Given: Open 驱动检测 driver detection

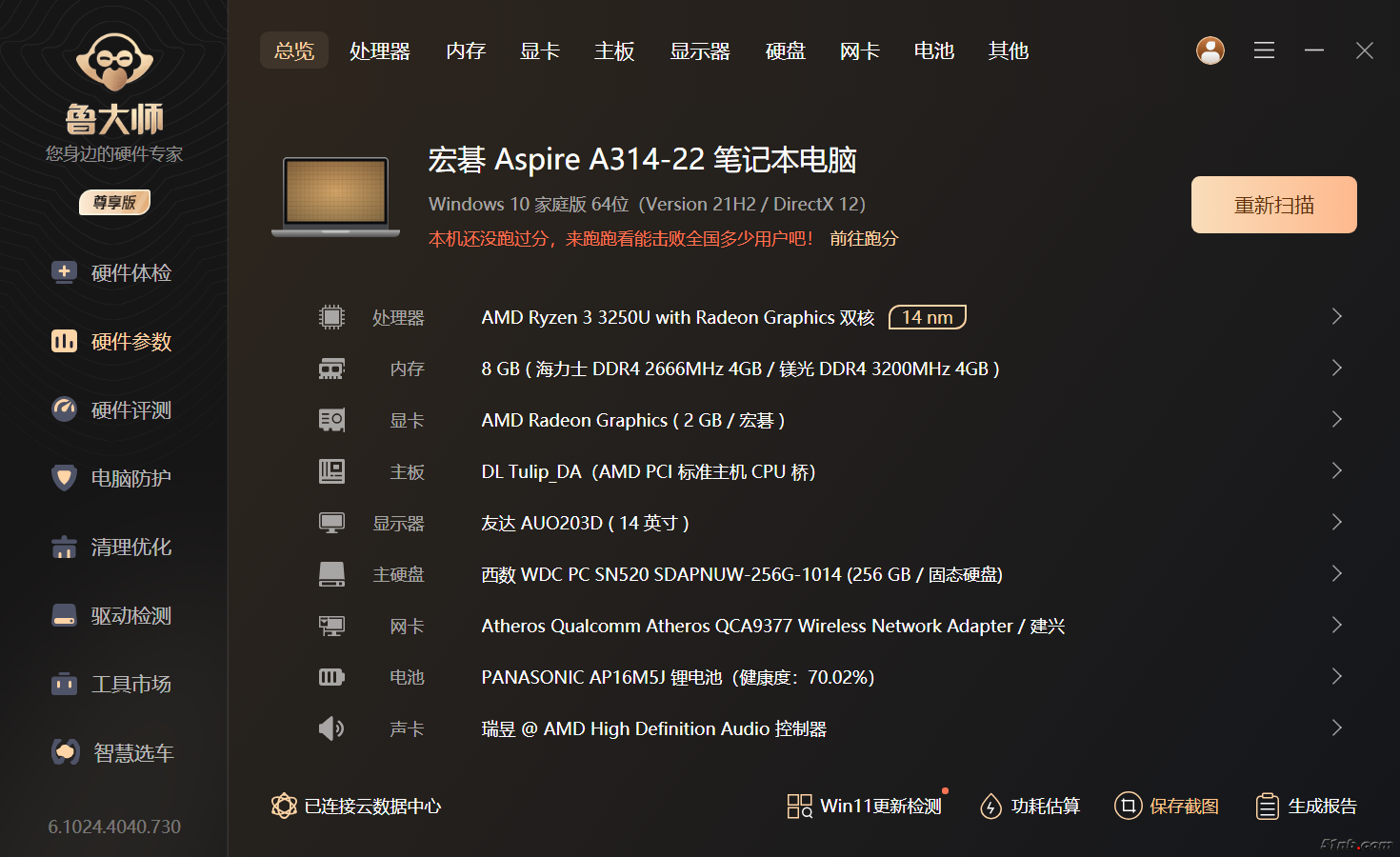Looking at the screenshot, I should [112, 616].
